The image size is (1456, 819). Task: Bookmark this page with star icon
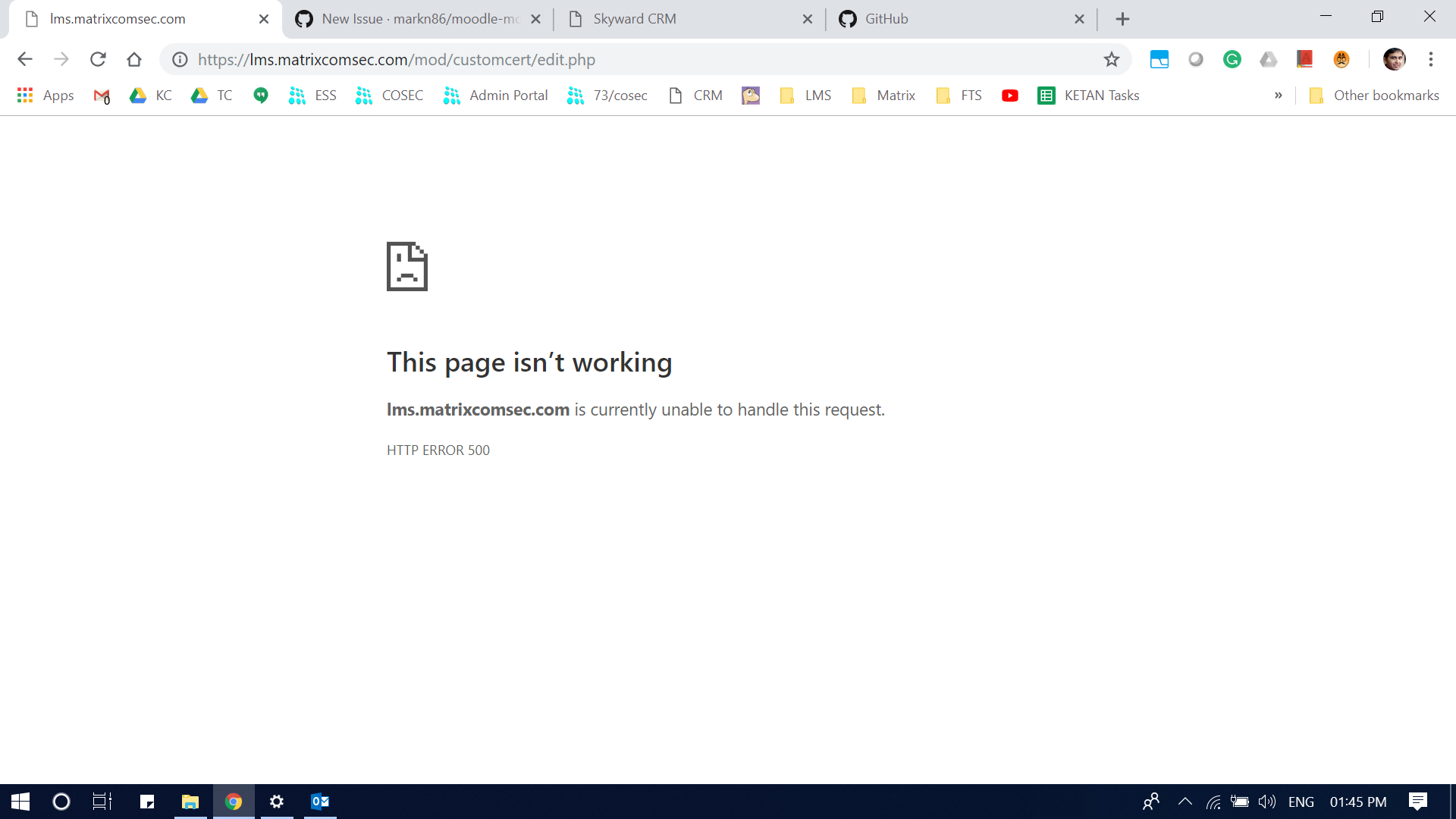(1111, 59)
